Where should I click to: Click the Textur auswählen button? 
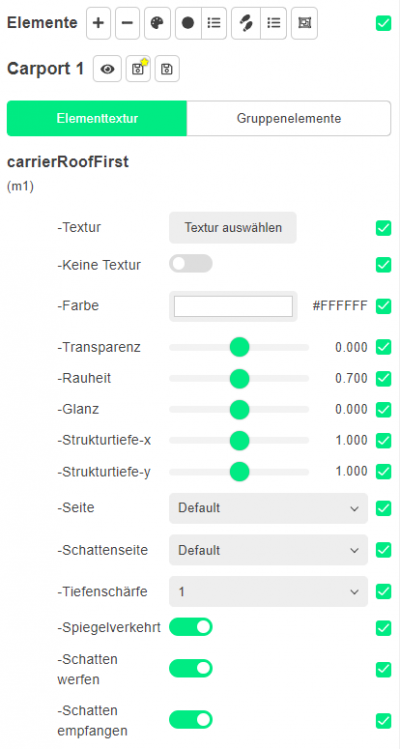click(233, 227)
